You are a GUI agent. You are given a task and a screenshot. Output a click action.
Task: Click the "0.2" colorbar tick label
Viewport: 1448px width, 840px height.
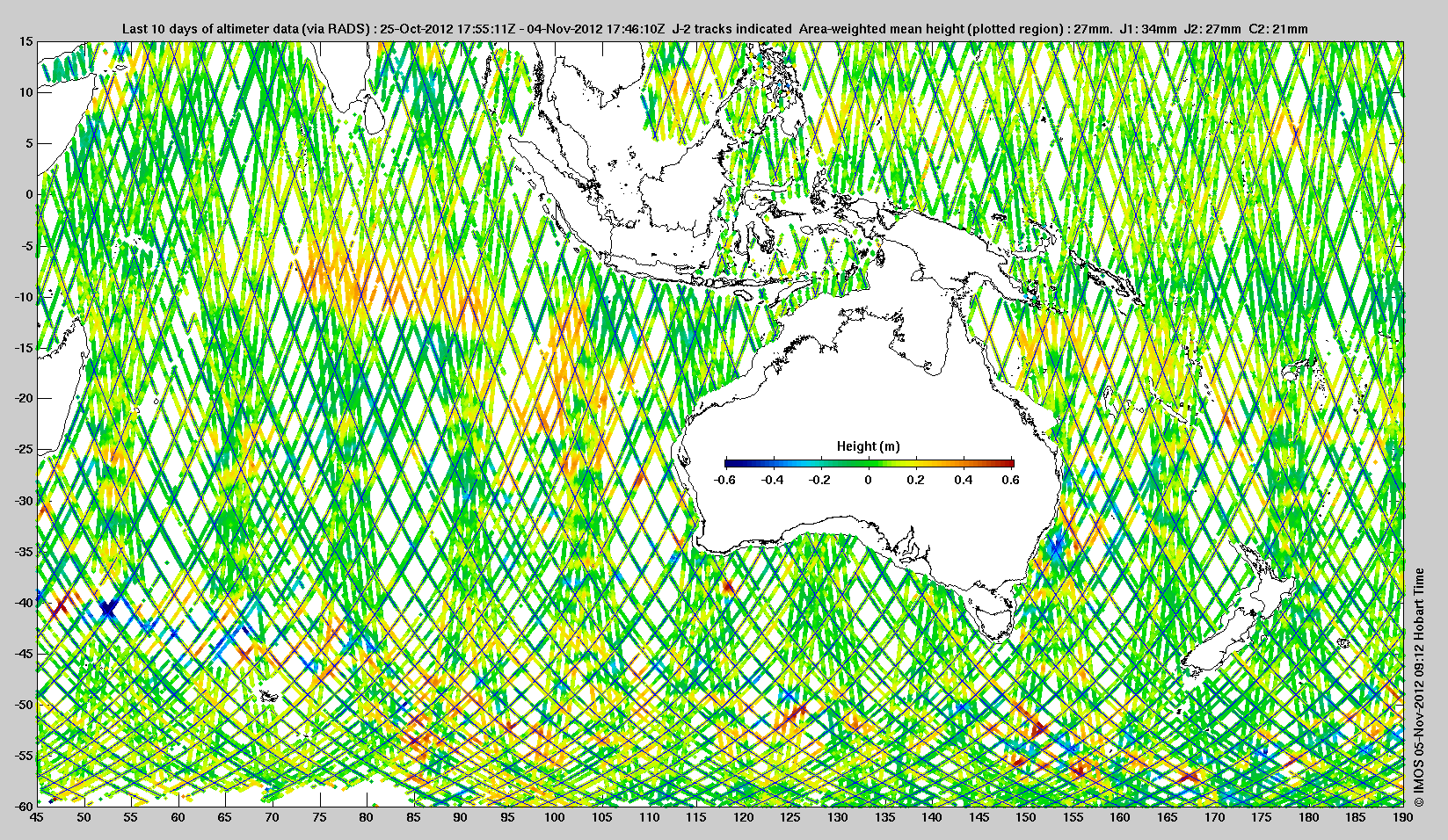(916, 480)
